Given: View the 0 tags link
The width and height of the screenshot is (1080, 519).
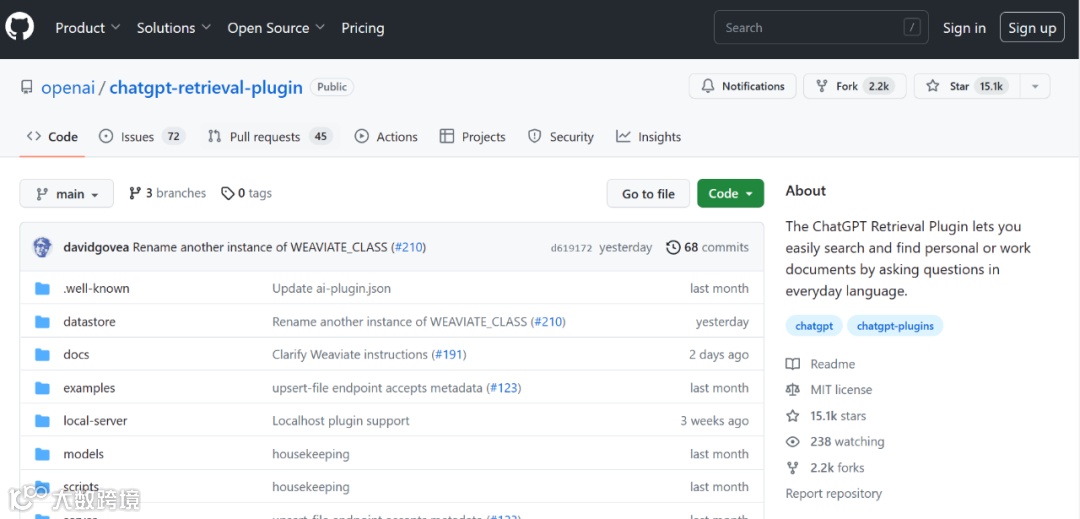Looking at the screenshot, I should pos(246,193).
